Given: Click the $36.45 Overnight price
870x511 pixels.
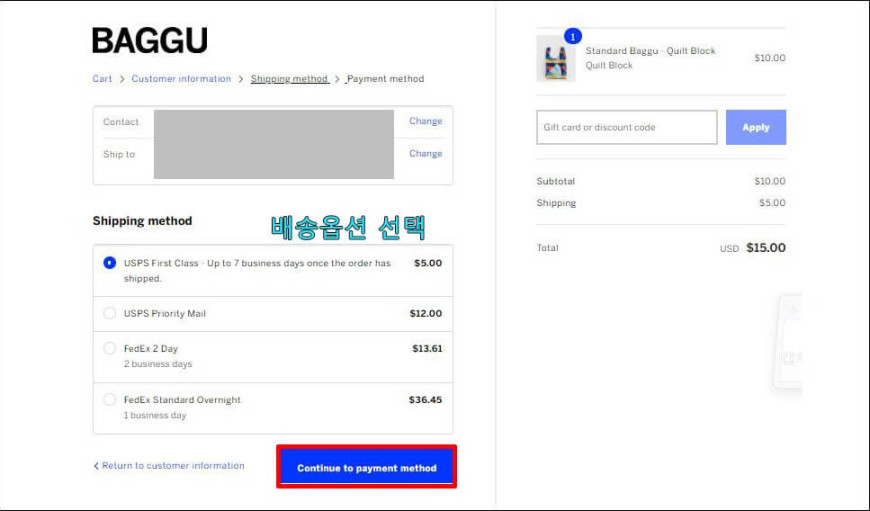Looking at the screenshot, I should [426, 399].
